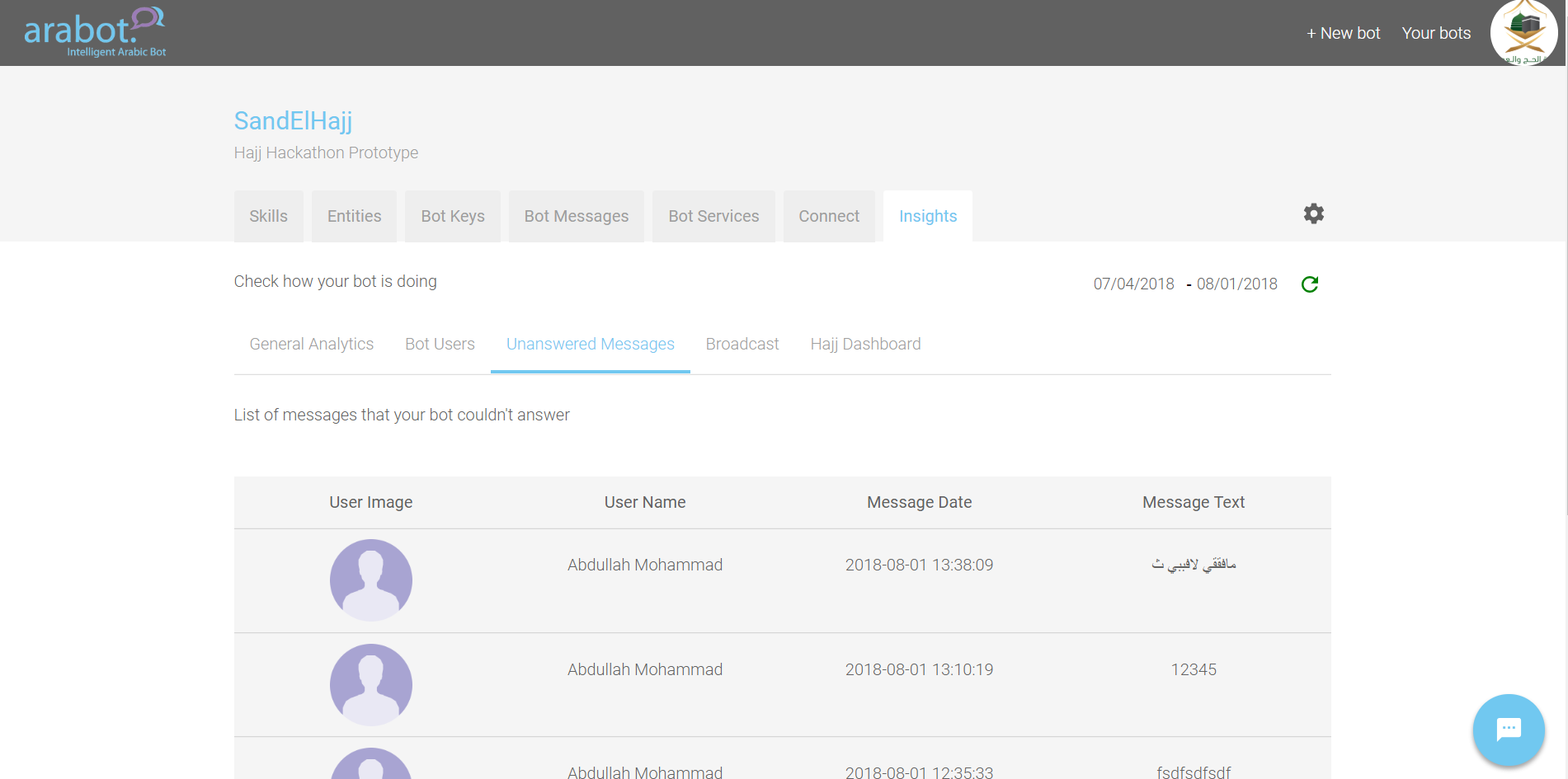
Task: Open the bot settings gear
Action: 1314,214
